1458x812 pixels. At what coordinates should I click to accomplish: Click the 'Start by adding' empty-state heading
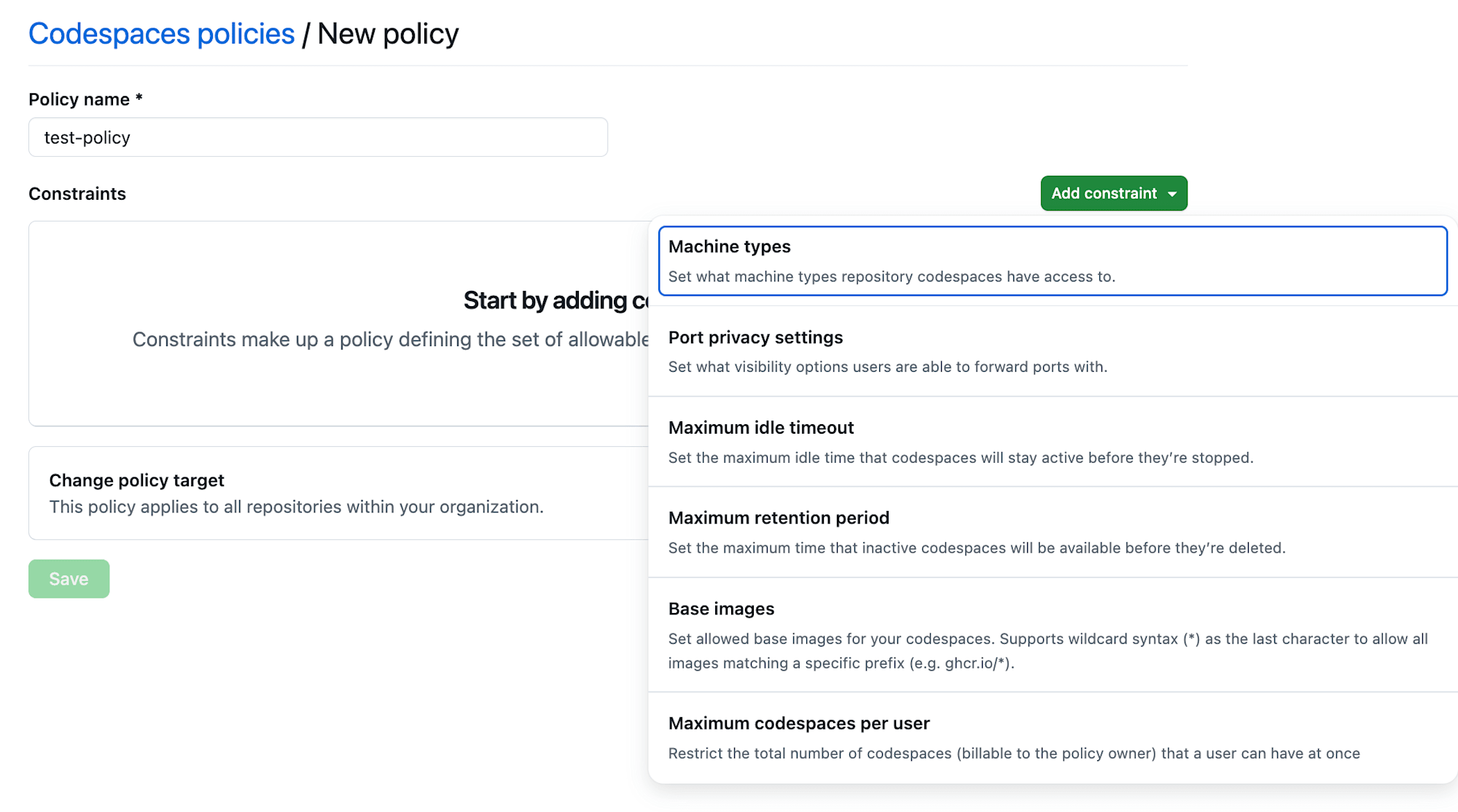[x=555, y=300]
